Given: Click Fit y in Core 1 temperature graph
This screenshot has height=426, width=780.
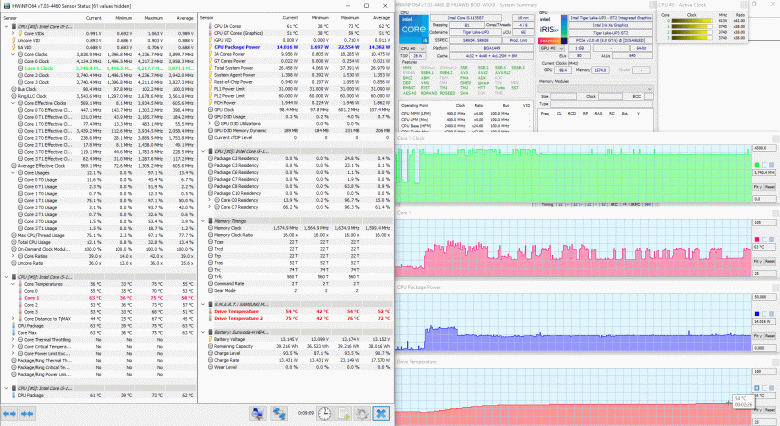Looking at the screenshot, I should 757,262.
